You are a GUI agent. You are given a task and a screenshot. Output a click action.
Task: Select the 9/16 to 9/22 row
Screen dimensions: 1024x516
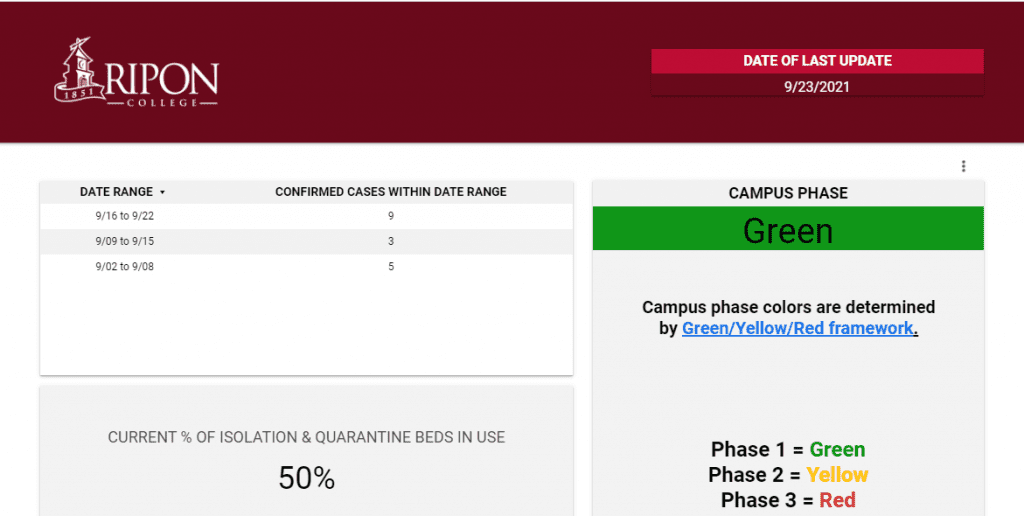click(306, 216)
